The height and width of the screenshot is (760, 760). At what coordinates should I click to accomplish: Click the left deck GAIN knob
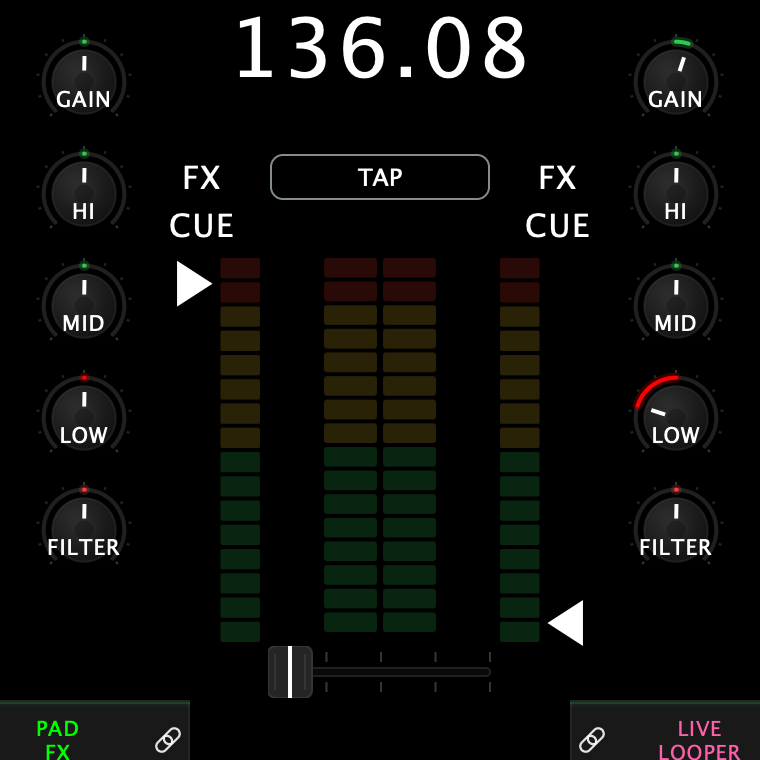pyautogui.click(x=84, y=80)
